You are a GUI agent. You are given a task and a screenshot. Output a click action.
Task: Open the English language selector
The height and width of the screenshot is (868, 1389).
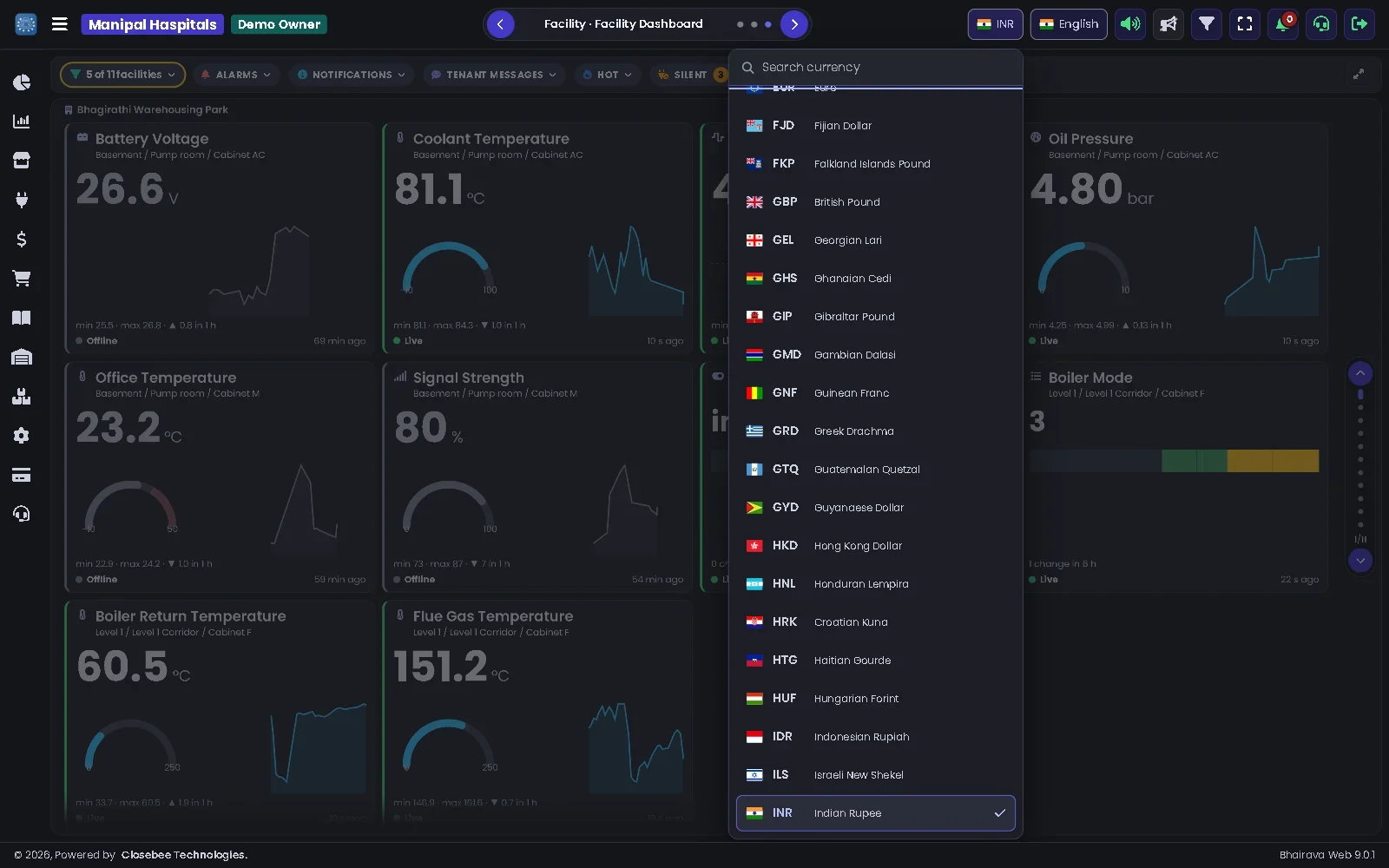pyautogui.click(x=1069, y=24)
